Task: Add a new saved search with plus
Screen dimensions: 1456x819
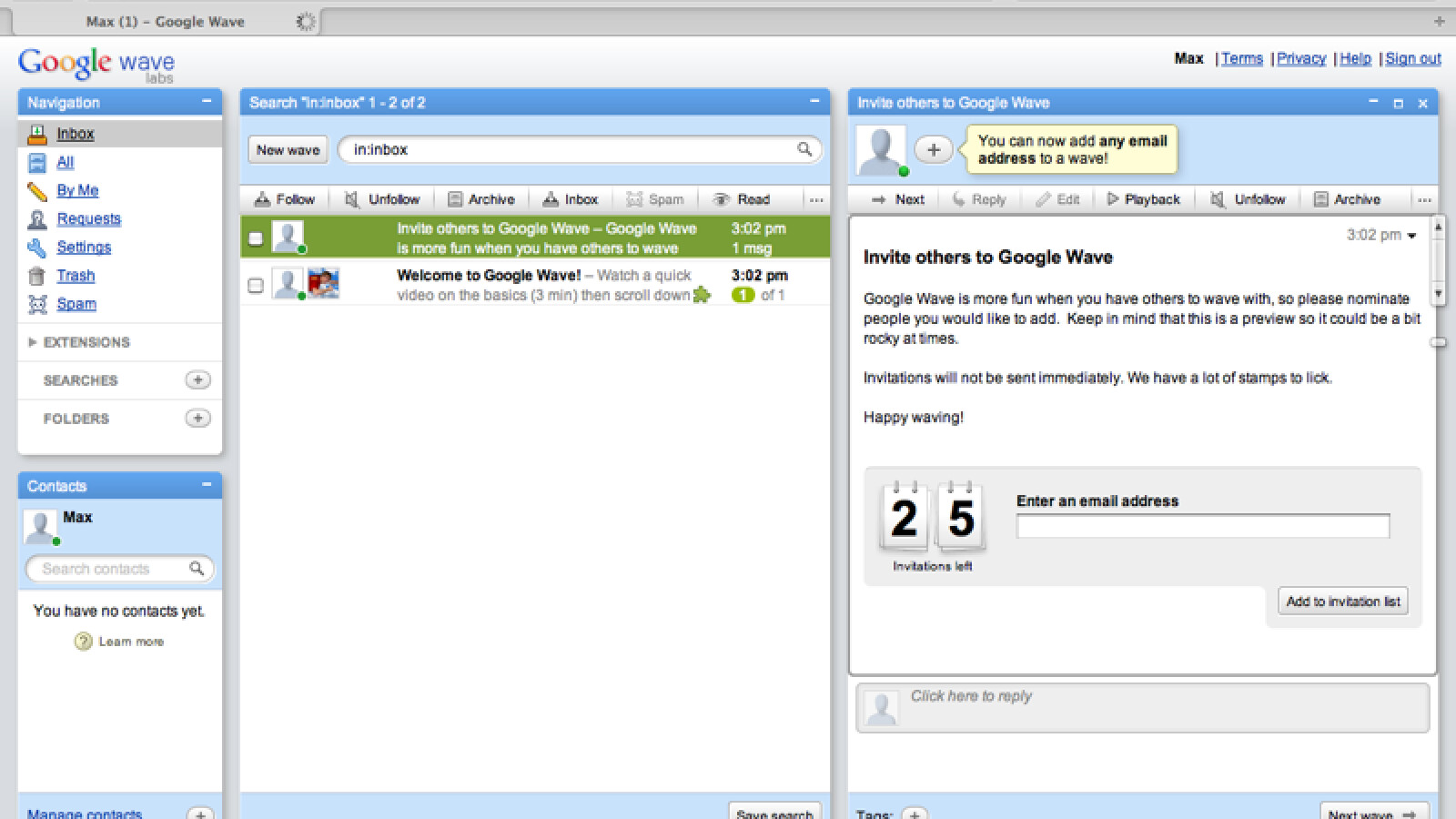Action: coord(197,380)
